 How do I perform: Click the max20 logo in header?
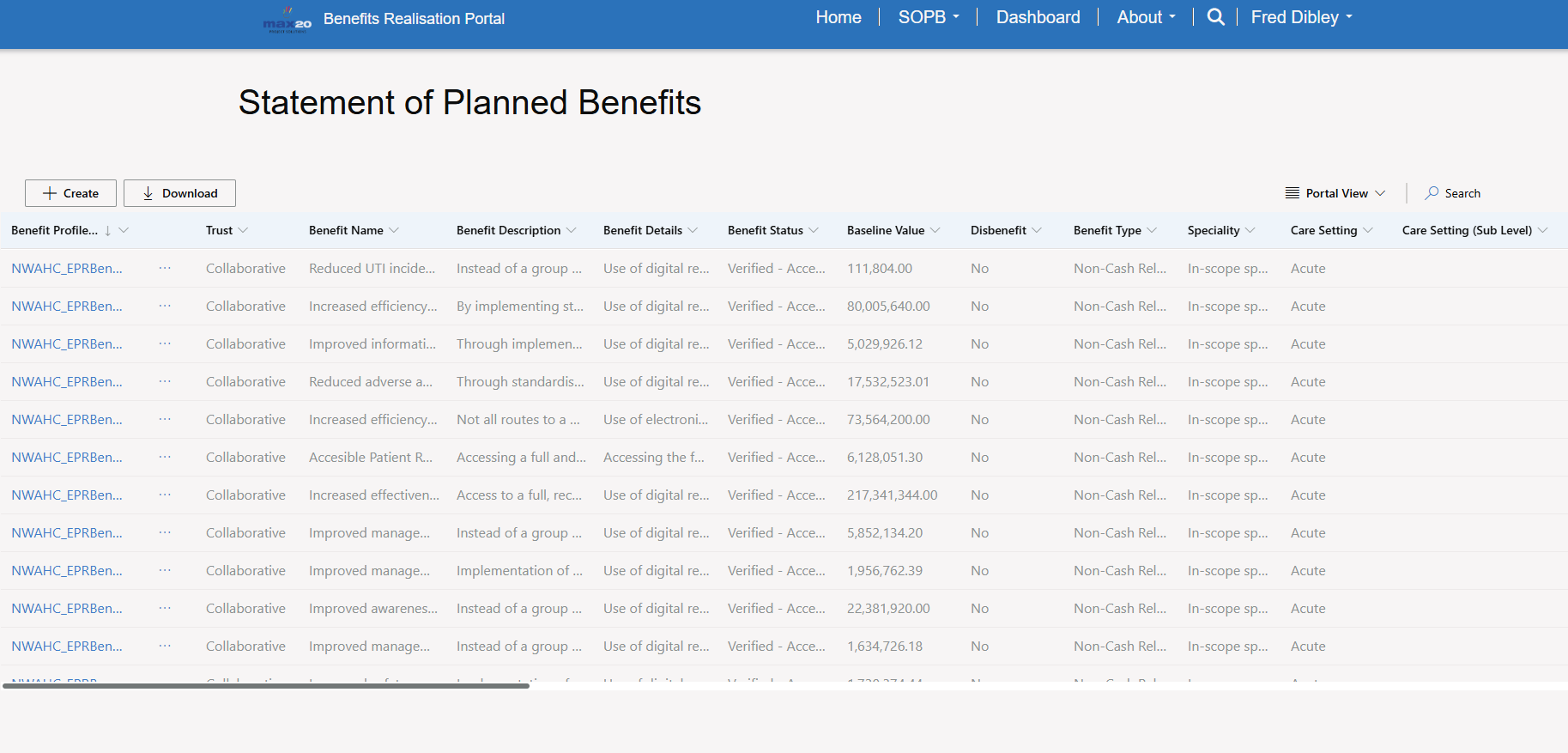pos(287,21)
